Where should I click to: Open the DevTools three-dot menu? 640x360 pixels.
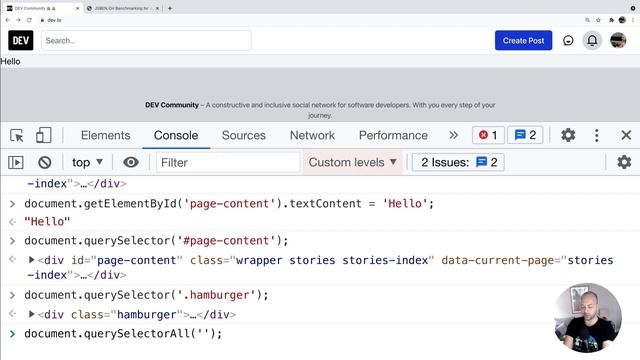pos(596,135)
